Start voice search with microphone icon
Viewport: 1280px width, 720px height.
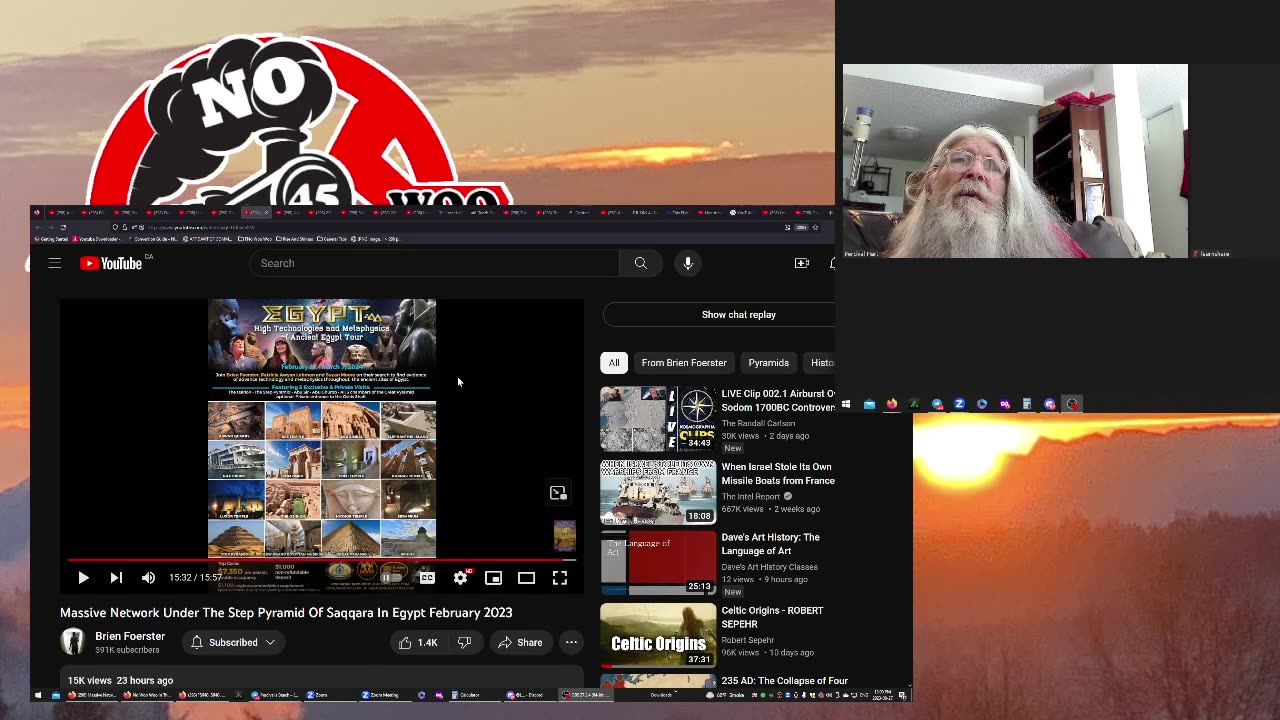pyautogui.click(x=688, y=263)
